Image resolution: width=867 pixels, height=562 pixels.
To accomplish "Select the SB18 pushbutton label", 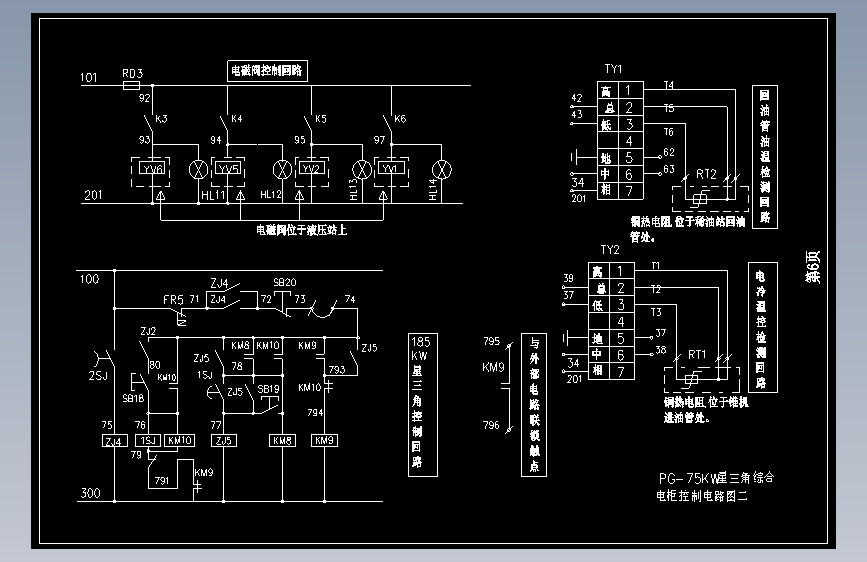I will click(x=133, y=398).
